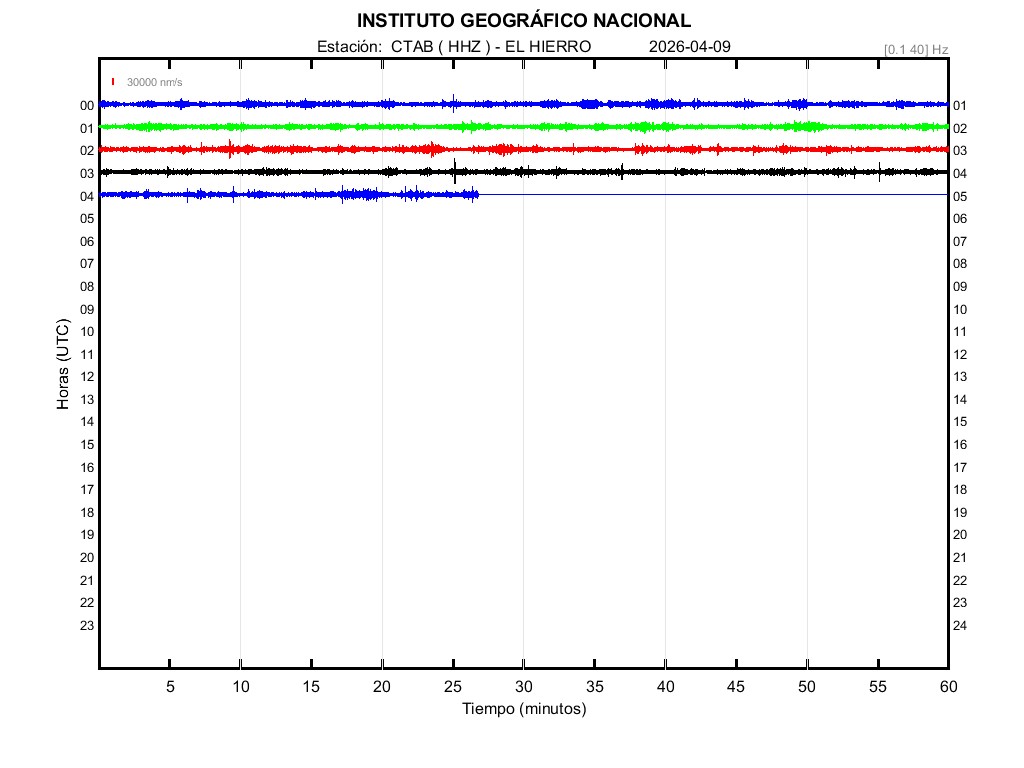
Task: Click the "00" hour label on left axis
Action: 87,105
